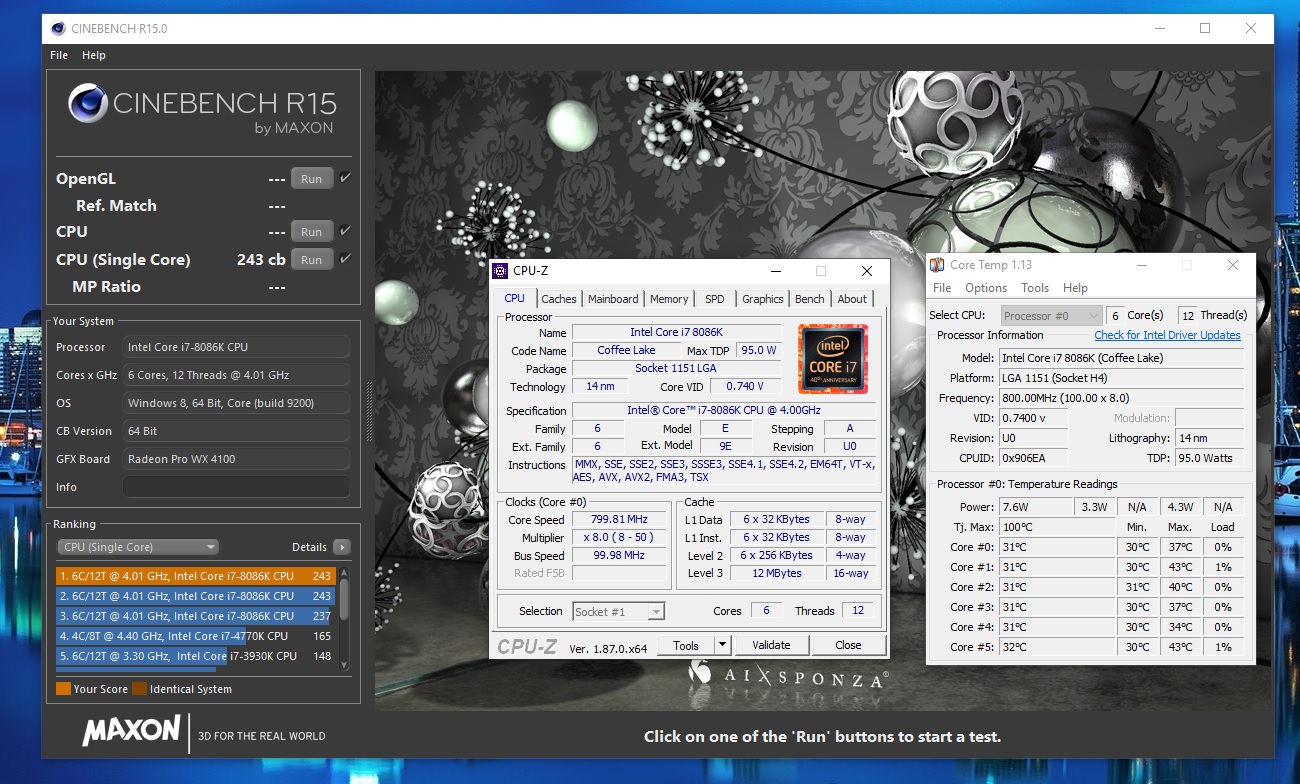Click the Processor field Intel Core i7-8086K CPU
1300x784 pixels.
(x=236, y=347)
